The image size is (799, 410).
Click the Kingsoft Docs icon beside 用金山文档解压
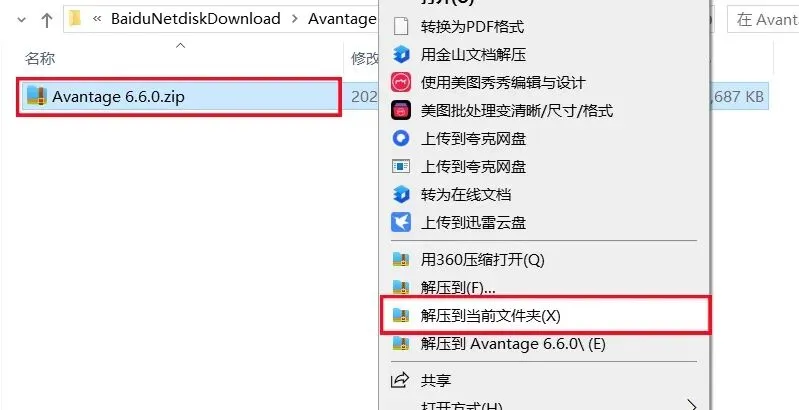(401, 54)
